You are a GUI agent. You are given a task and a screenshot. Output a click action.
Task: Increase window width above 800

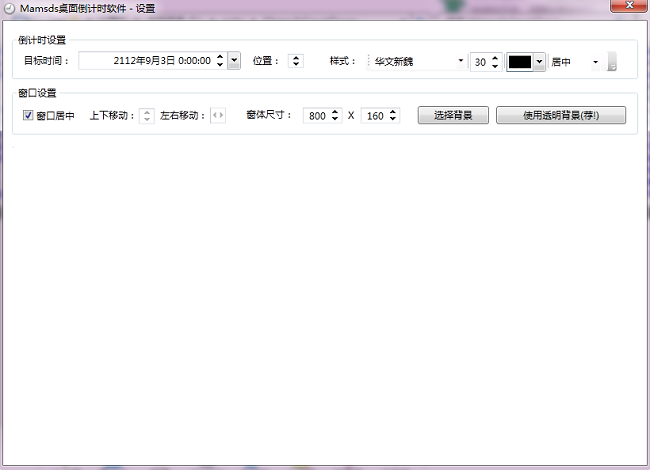point(335,112)
